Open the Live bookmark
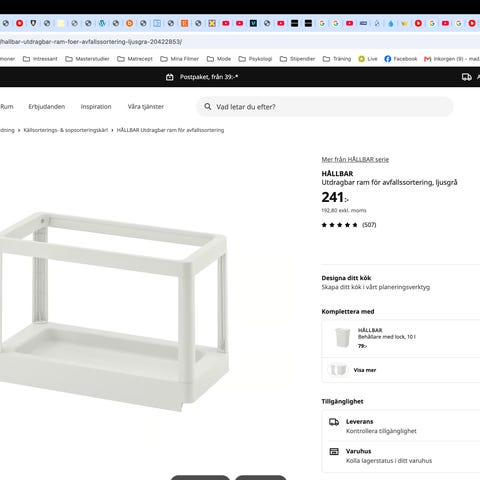 click(368, 59)
